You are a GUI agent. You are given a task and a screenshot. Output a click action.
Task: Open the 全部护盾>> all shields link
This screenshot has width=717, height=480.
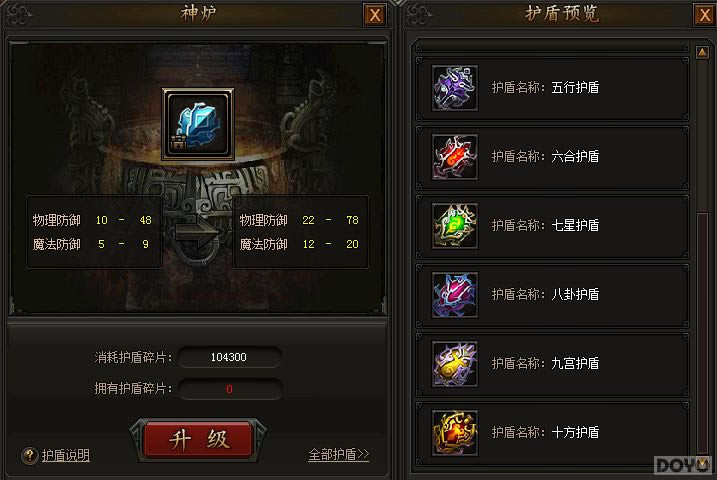click(x=339, y=454)
